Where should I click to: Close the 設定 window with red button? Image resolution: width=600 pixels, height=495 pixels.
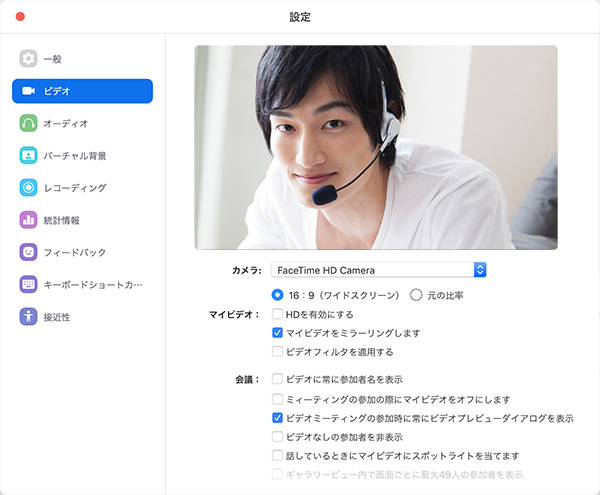19,17
